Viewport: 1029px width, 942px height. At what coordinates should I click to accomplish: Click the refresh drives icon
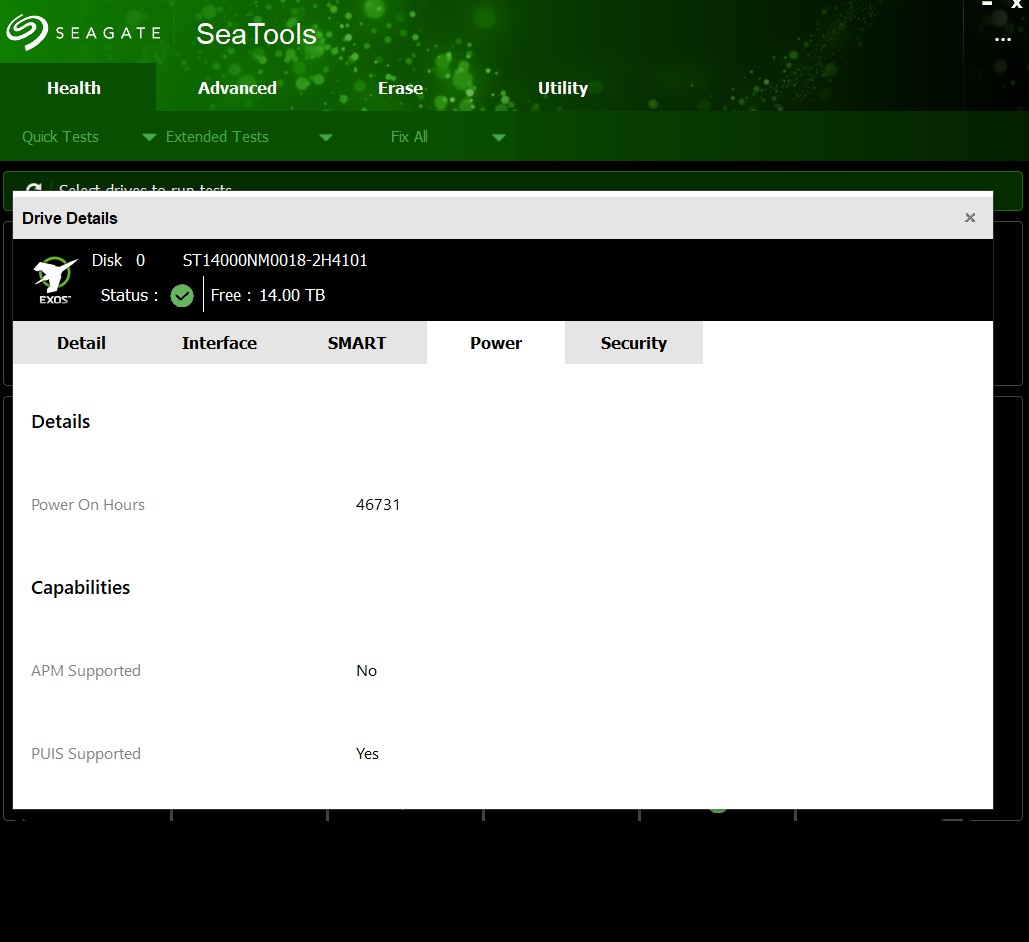click(34, 188)
